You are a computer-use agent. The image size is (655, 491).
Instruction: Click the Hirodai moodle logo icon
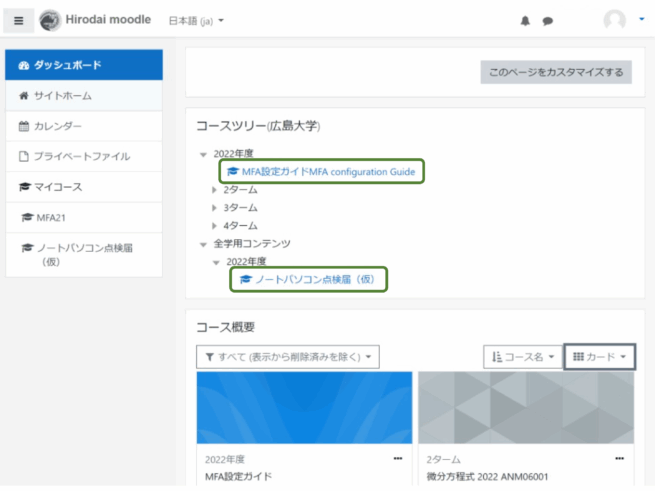click(50, 20)
